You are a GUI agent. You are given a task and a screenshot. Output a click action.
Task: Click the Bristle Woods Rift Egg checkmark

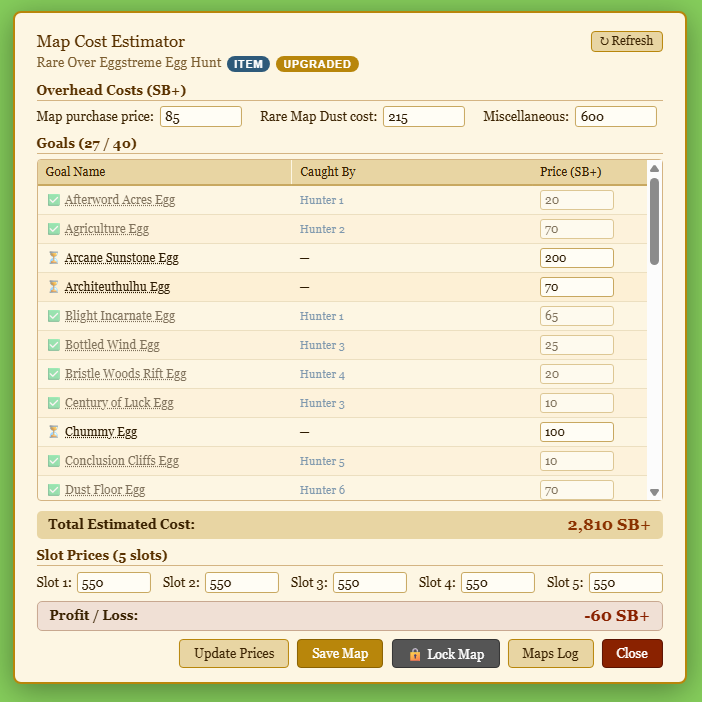(54, 374)
